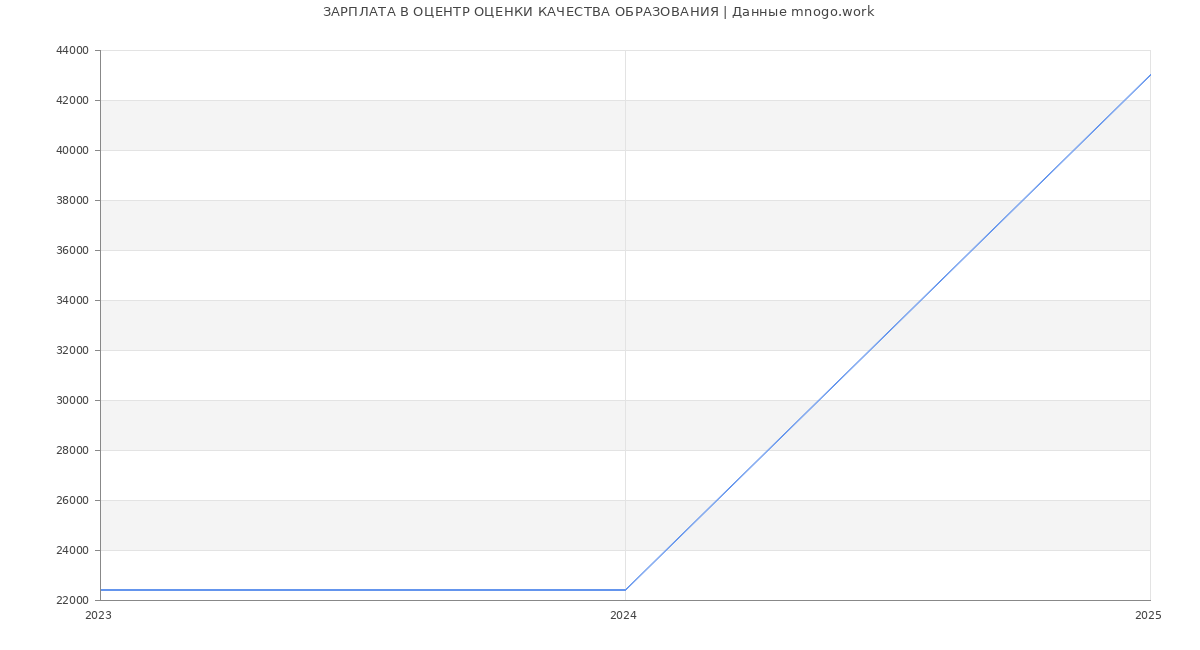Click the 26000 y-axis label
The width and height of the screenshot is (1200, 650).
click(x=74, y=500)
